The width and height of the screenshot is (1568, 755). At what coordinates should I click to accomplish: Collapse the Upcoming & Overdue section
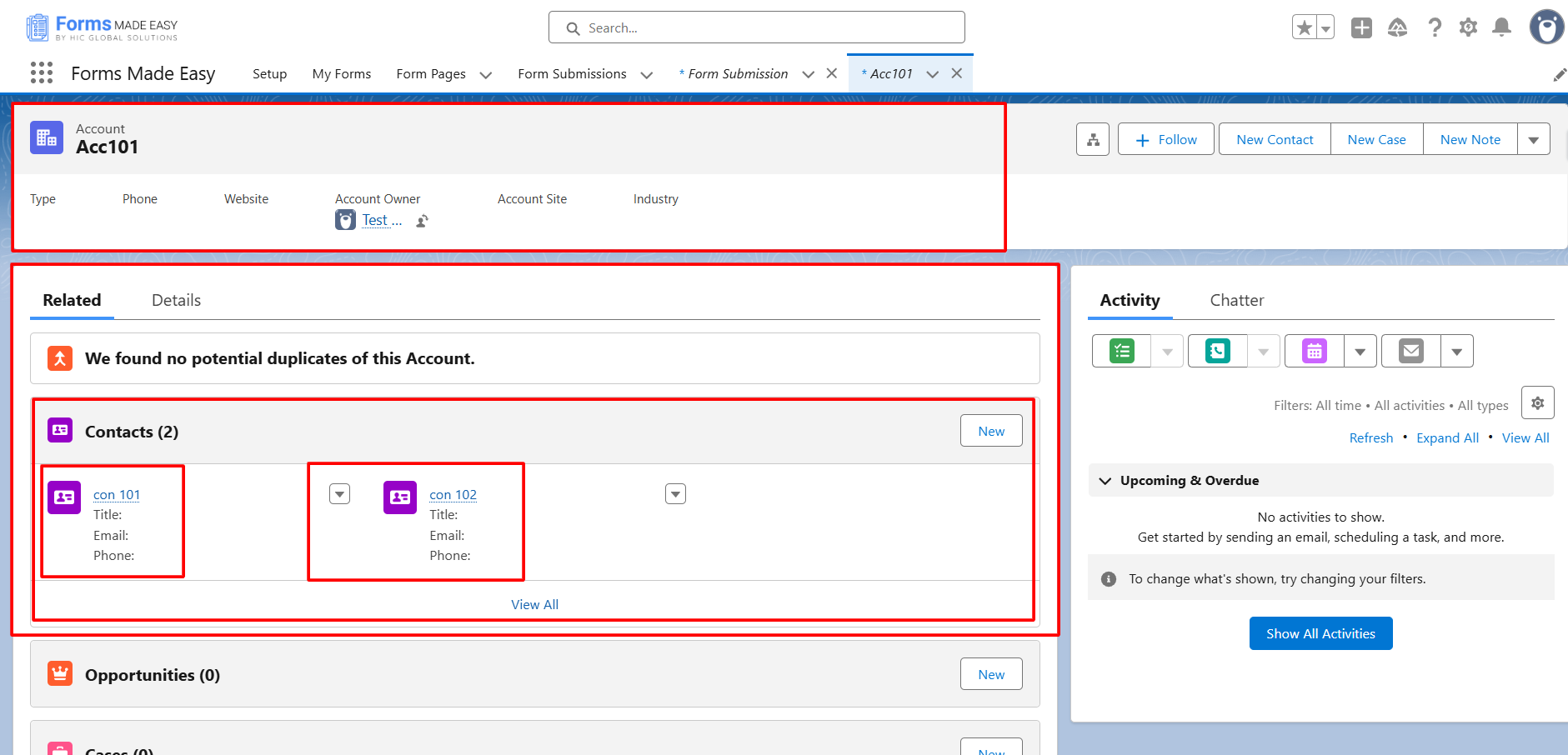[1105, 481]
